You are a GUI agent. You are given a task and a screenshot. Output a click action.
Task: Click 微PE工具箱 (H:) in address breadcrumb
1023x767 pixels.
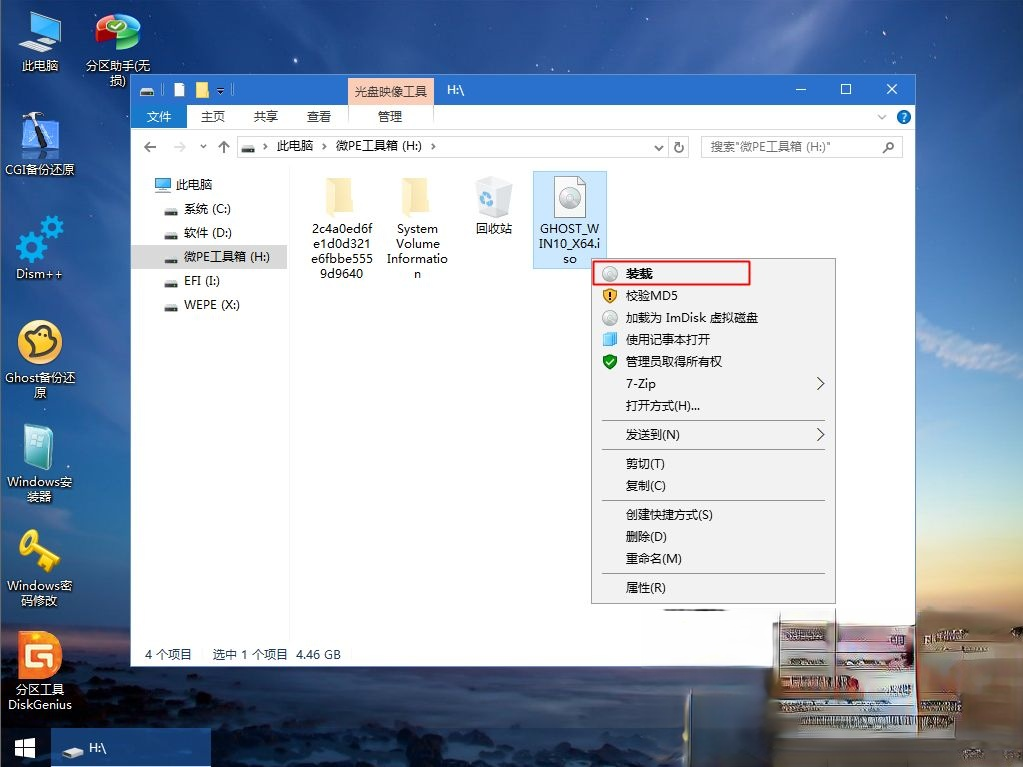tap(378, 146)
